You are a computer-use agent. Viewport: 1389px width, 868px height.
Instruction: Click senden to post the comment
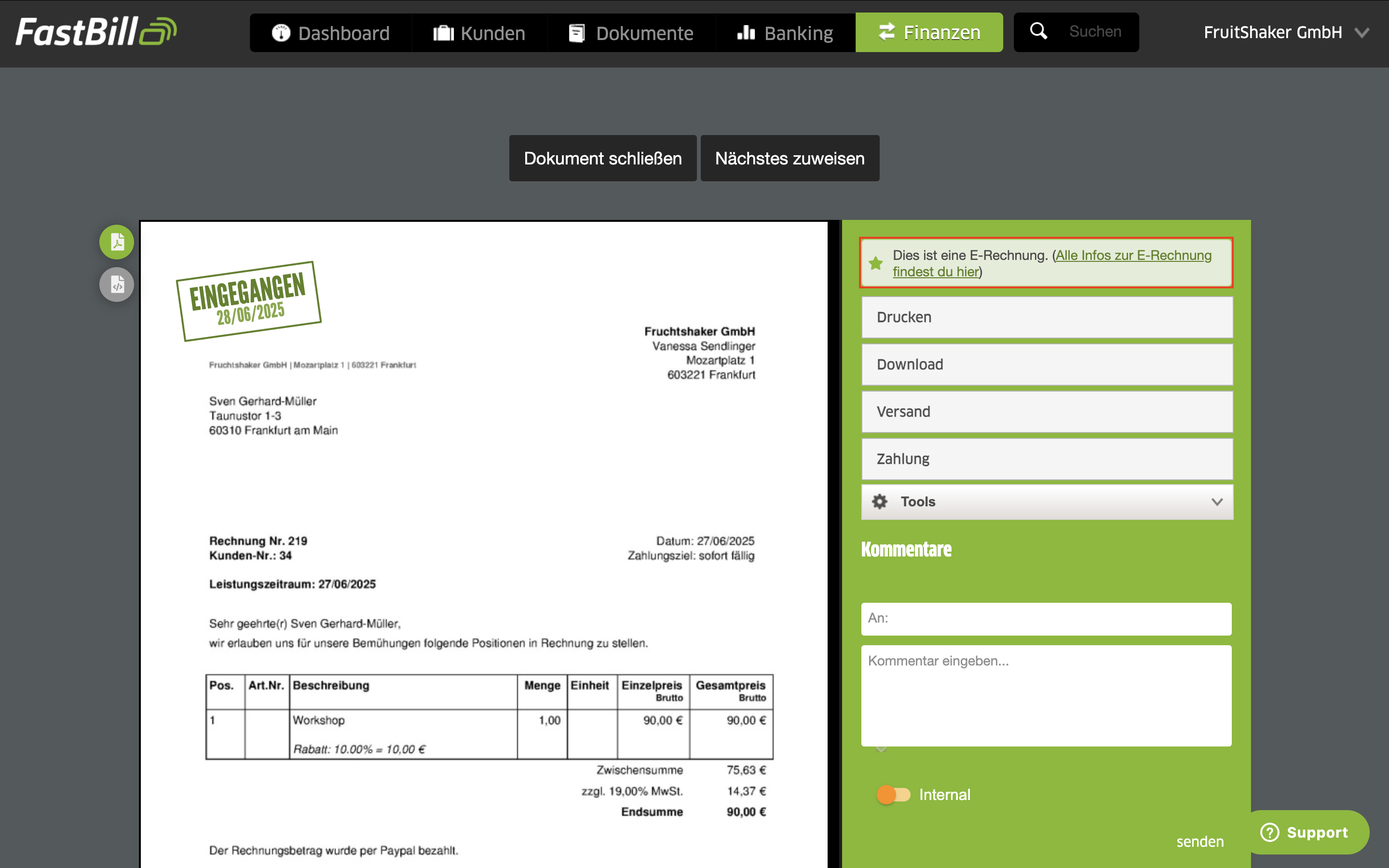tap(1200, 841)
